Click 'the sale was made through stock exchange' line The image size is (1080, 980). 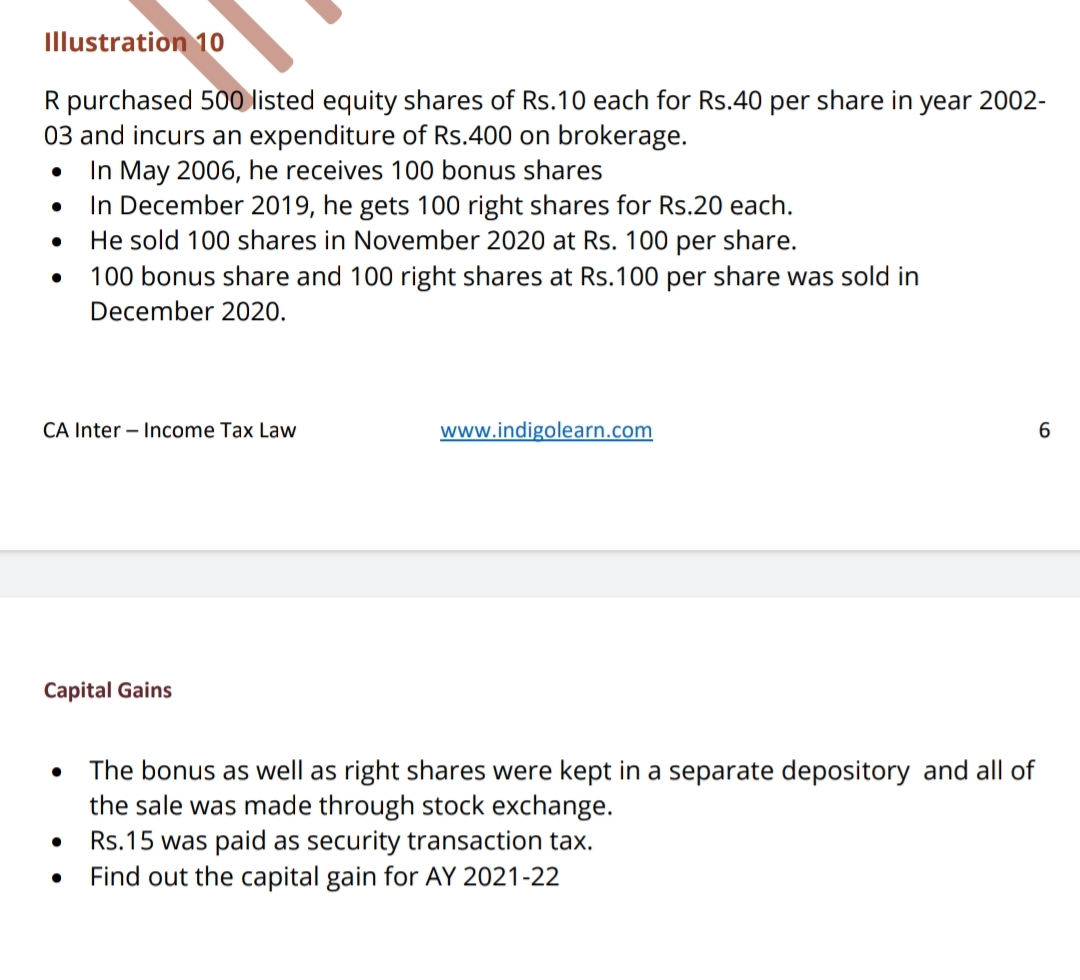pos(350,806)
